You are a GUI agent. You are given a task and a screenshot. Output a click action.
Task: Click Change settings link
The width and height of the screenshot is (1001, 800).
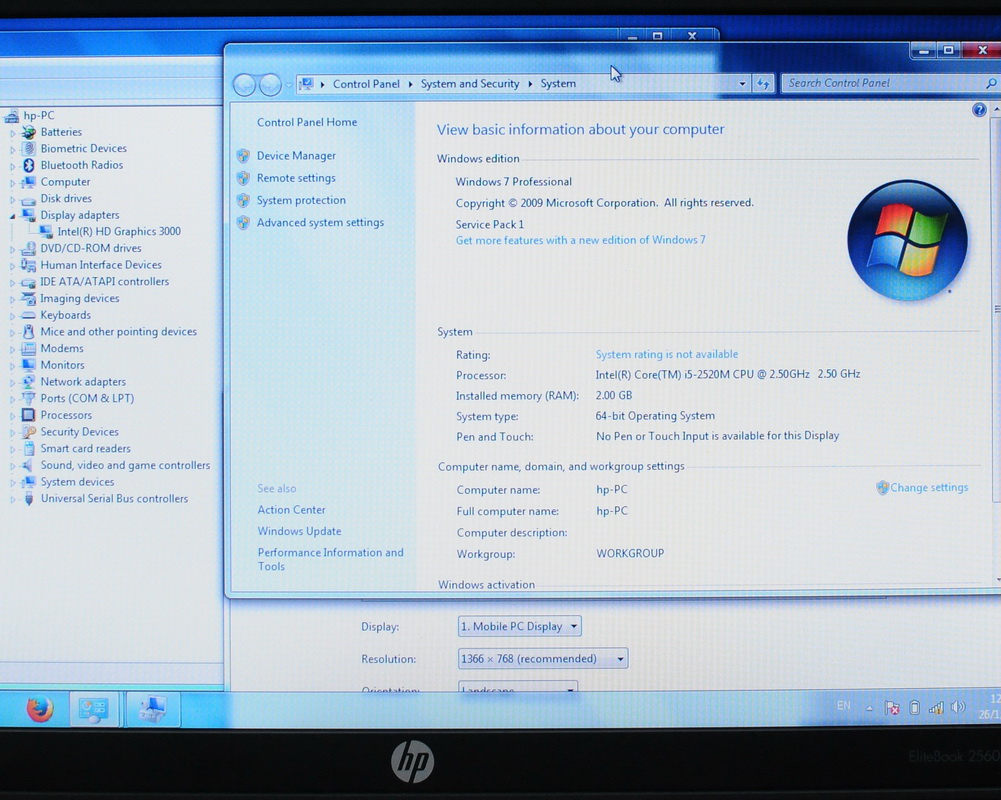pos(929,488)
